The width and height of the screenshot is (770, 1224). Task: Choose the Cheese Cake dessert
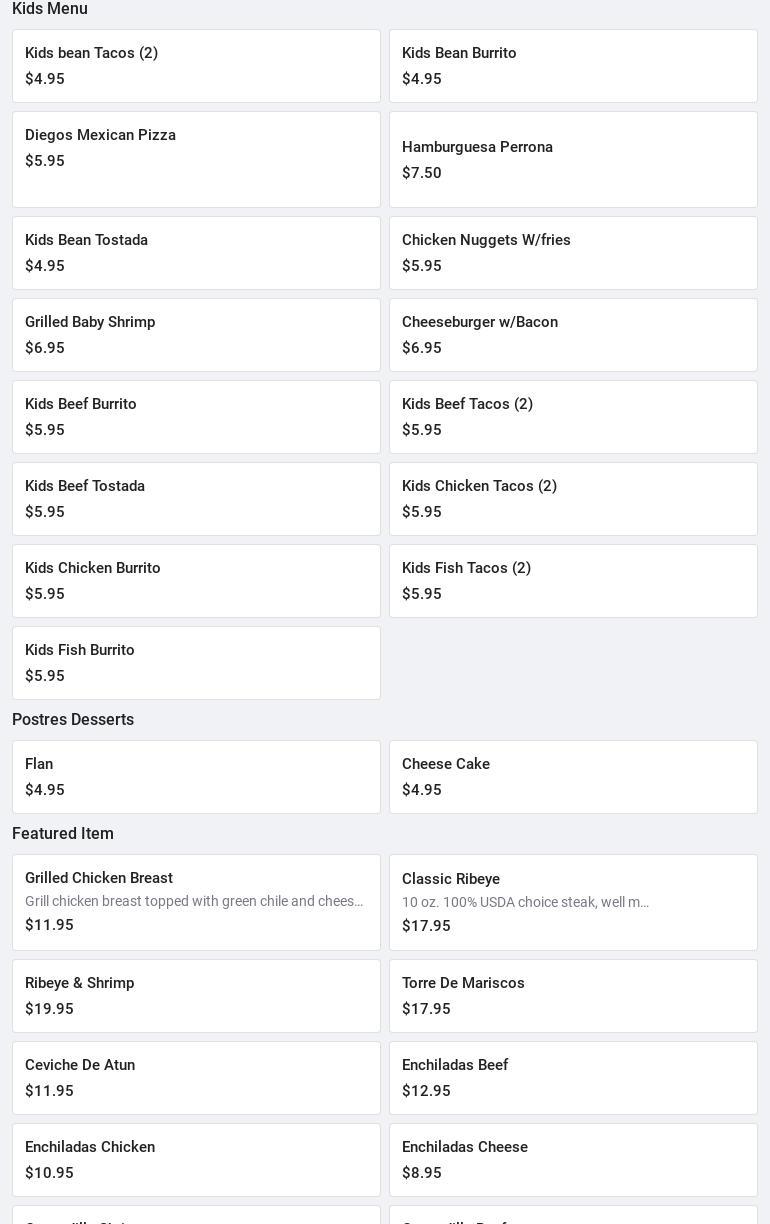tap(573, 777)
